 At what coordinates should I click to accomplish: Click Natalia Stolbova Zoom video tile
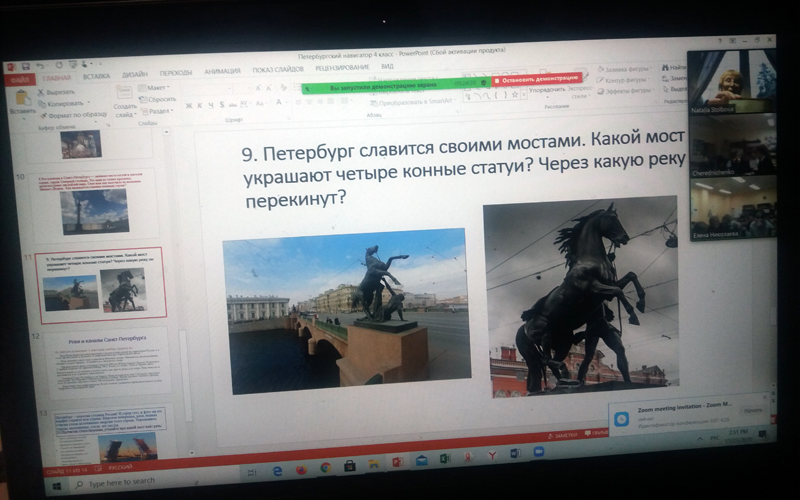(731, 82)
